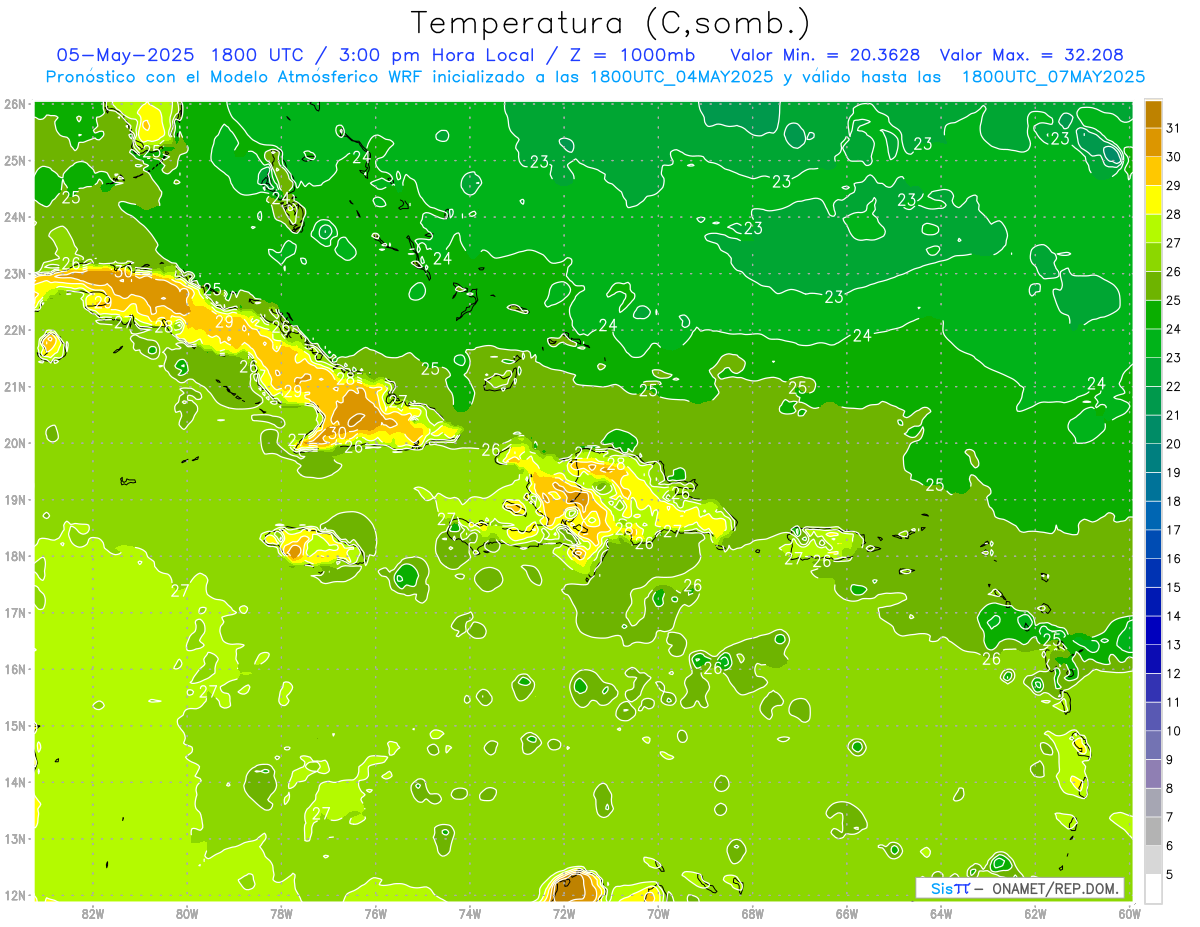Click the 14N latitude axis label
The width and height of the screenshot is (1200, 927).
14,782
